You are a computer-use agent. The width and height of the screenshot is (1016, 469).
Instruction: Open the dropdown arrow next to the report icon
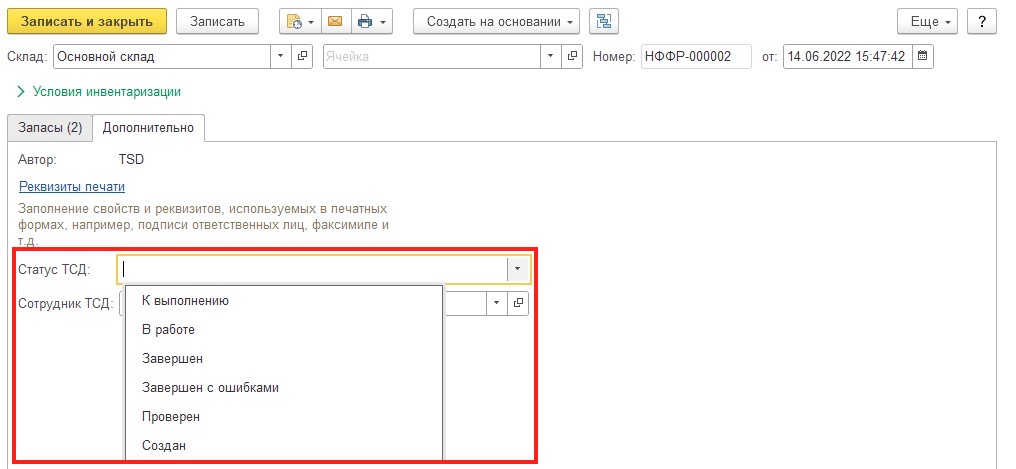(311, 21)
